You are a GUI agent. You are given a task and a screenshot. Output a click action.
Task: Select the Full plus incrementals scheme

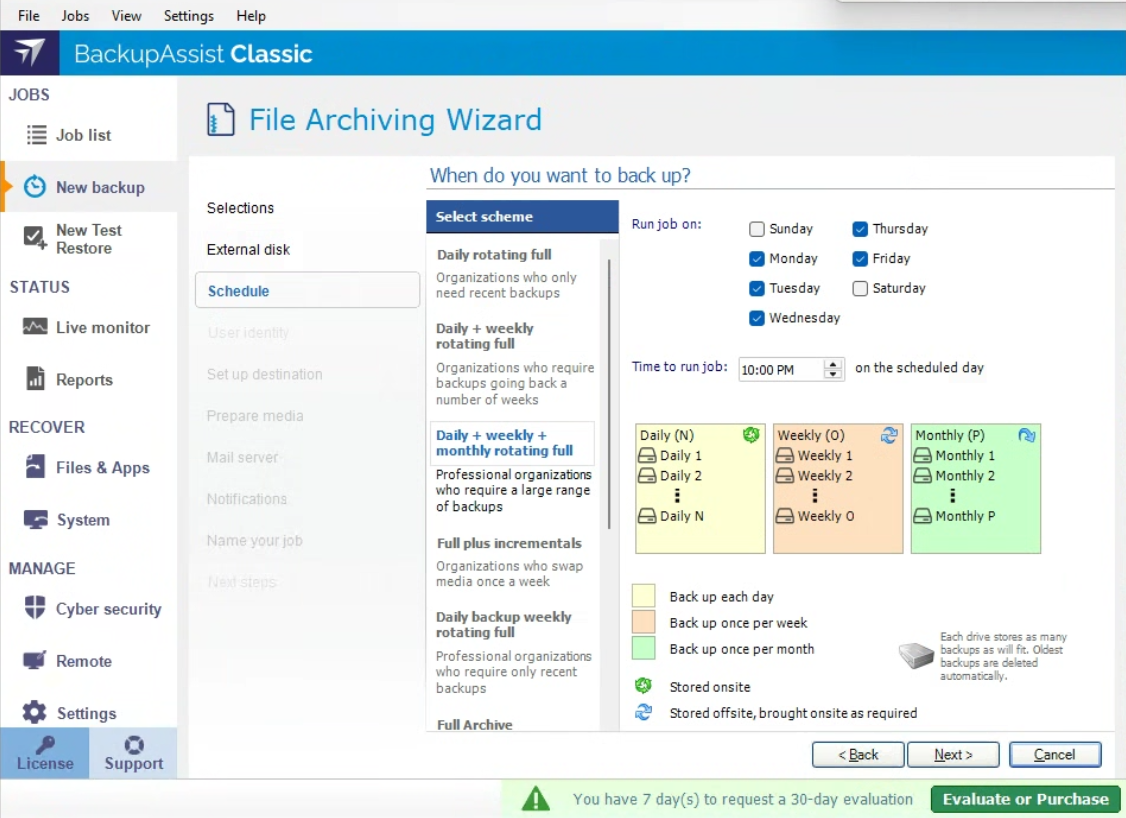(509, 543)
